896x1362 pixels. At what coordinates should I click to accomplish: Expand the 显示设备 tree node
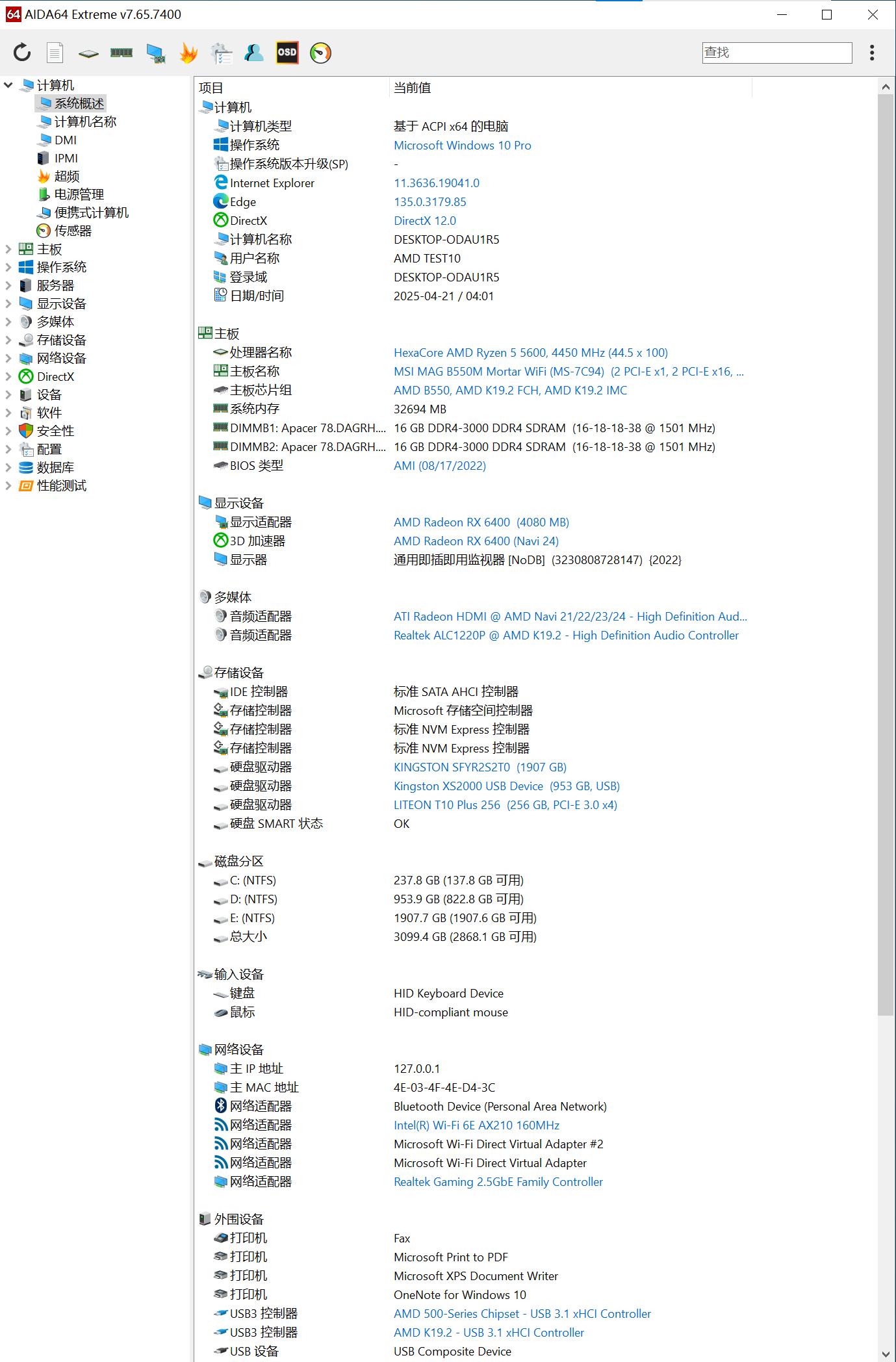point(8,303)
